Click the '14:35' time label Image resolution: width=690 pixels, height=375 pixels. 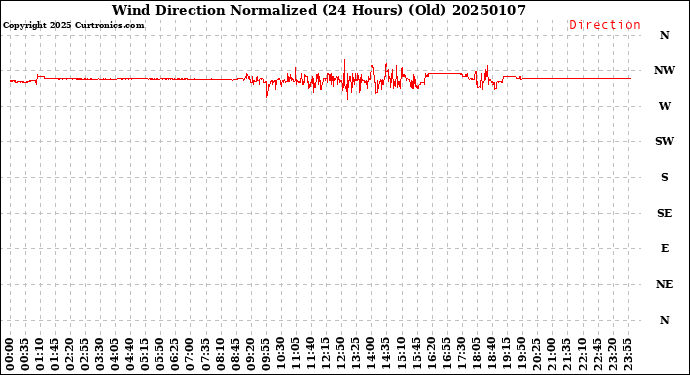click(x=386, y=355)
